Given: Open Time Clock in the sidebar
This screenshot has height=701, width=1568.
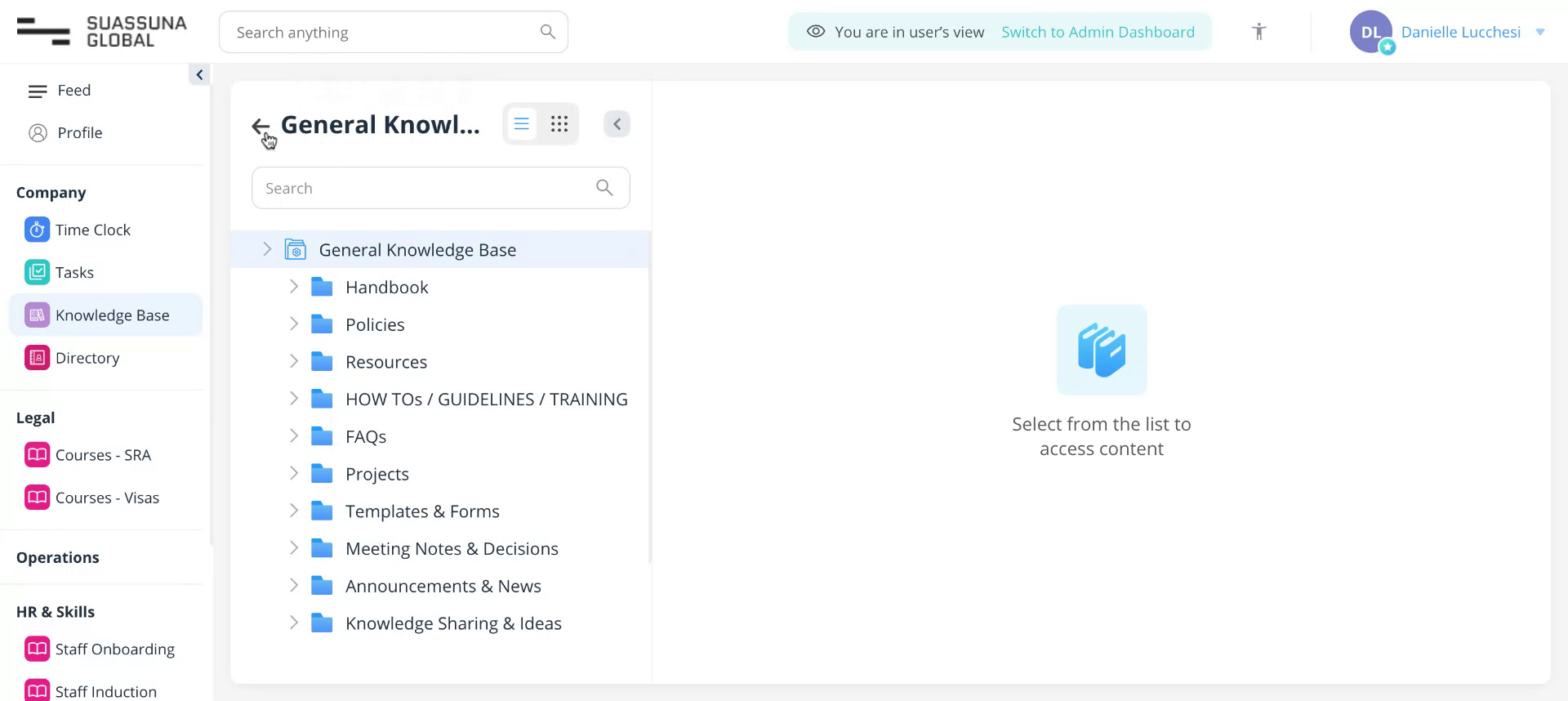Looking at the screenshot, I should (92, 230).
